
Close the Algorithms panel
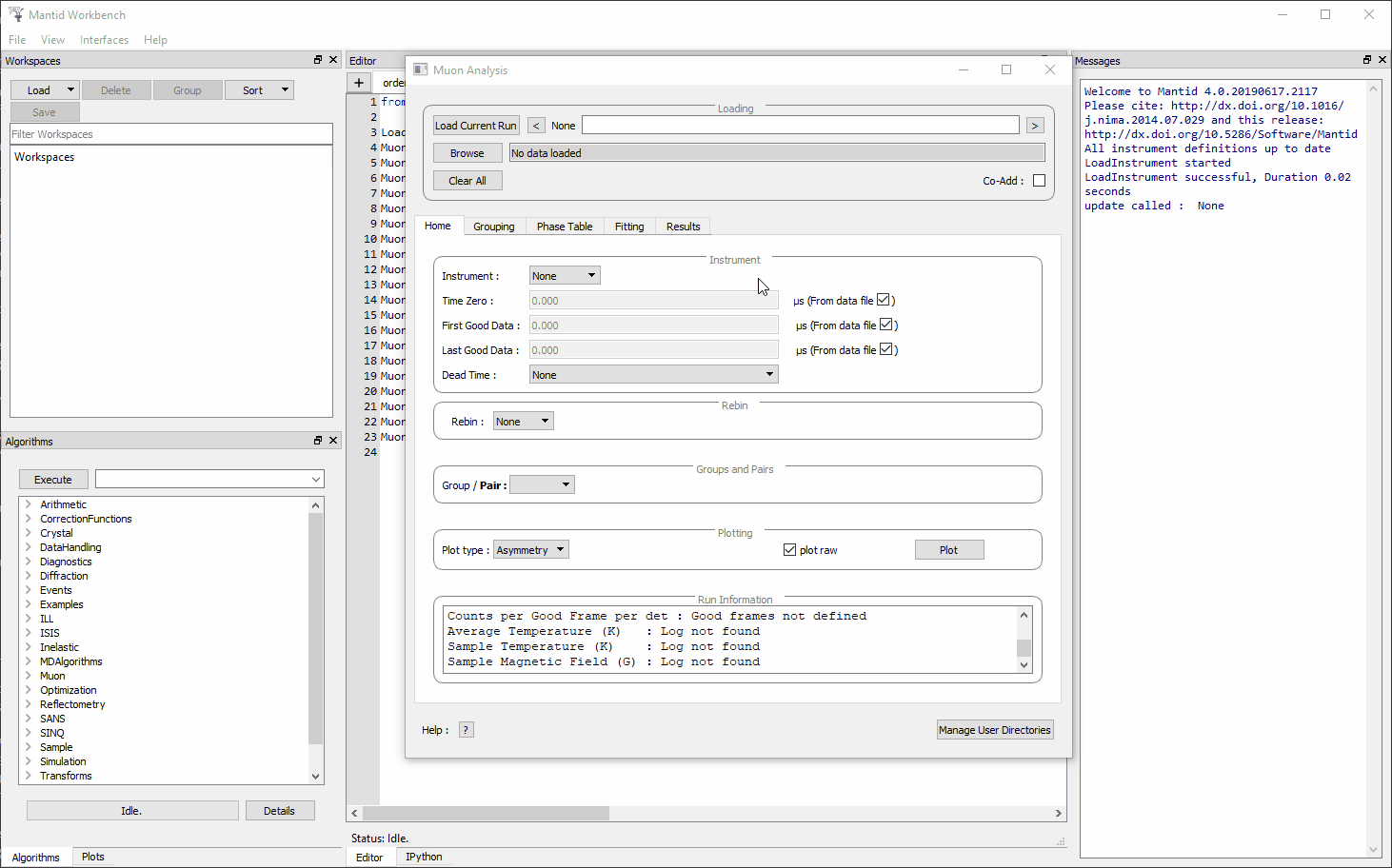point(332,440)
